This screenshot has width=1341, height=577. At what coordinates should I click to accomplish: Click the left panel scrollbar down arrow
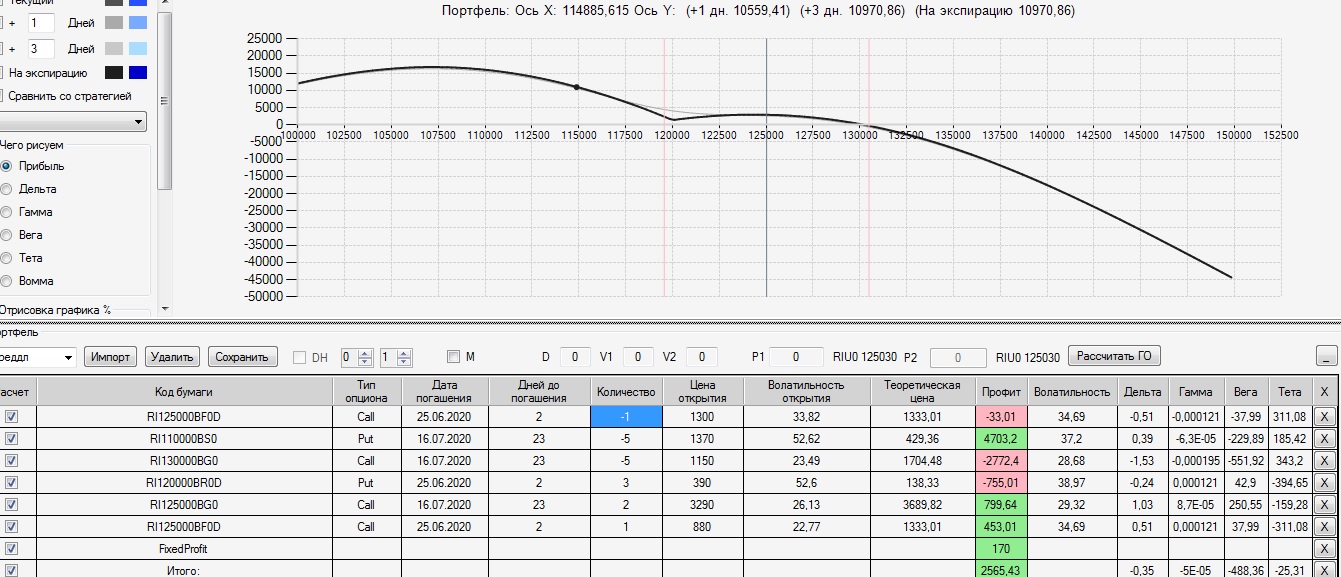(x=165, y=310)
